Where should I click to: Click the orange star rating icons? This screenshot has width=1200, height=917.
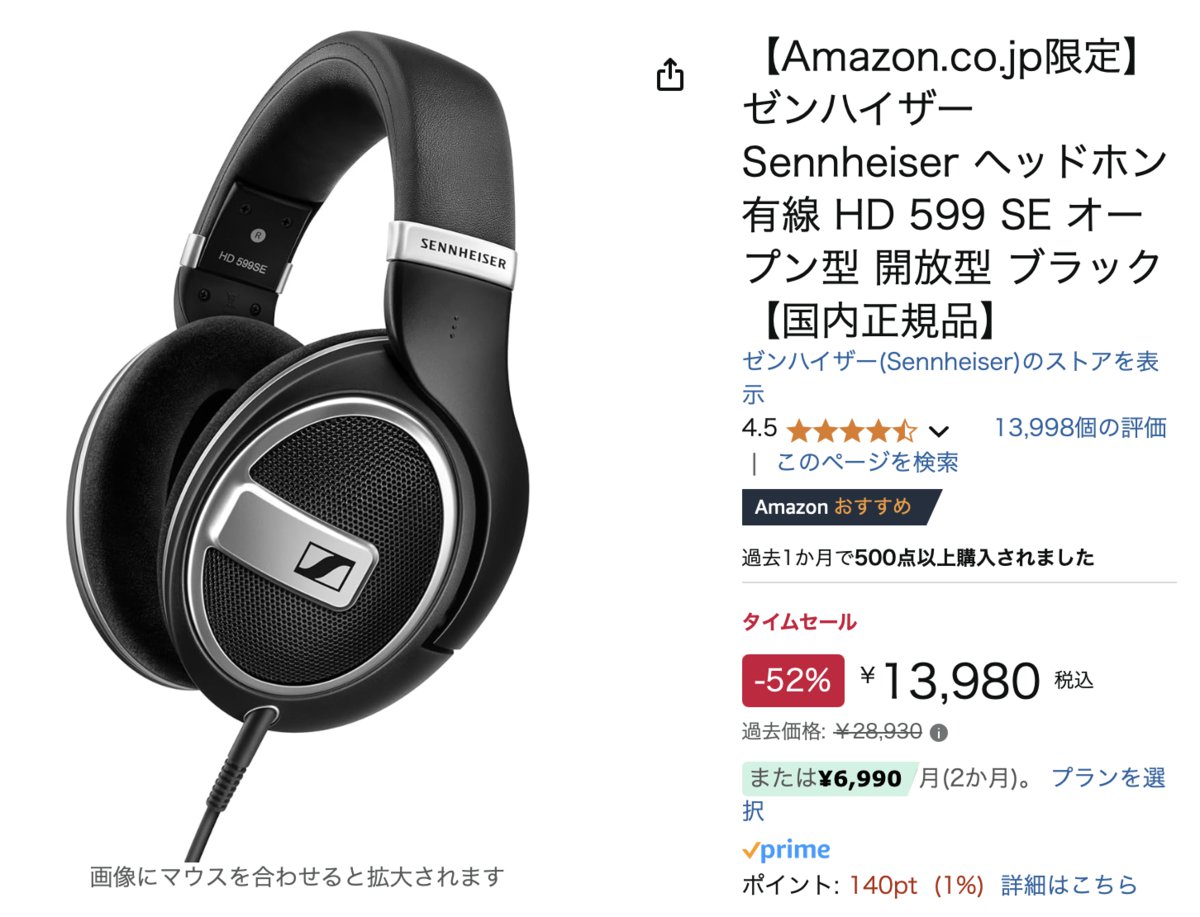[852, 431]
